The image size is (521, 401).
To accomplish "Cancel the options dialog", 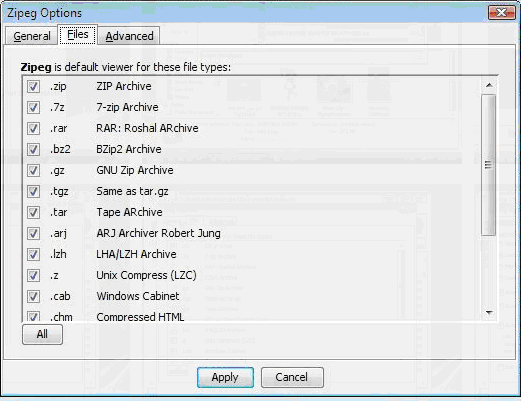I will tap(292, 377).
